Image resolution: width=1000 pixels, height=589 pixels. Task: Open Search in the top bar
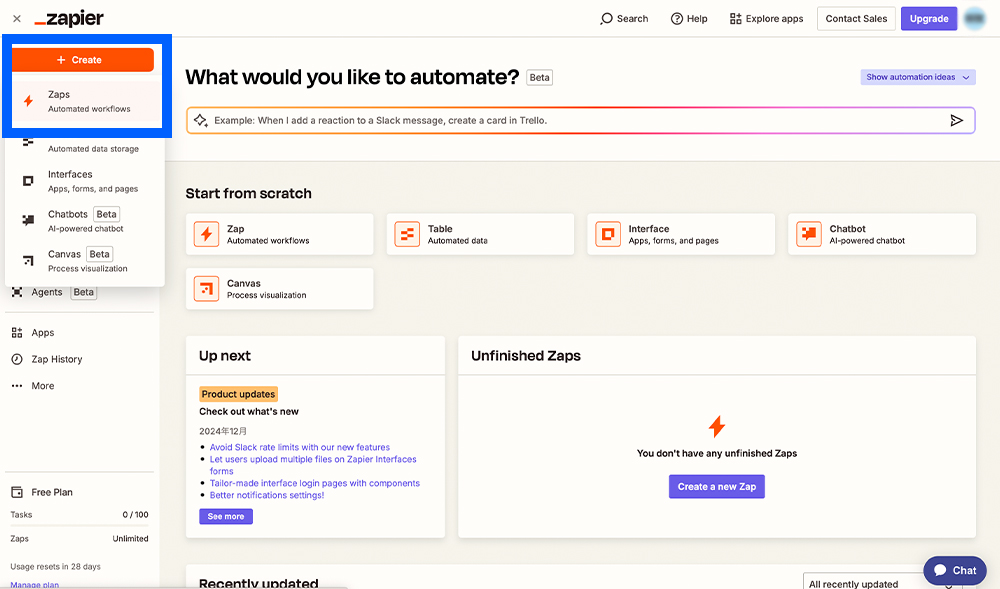point(624,18)
